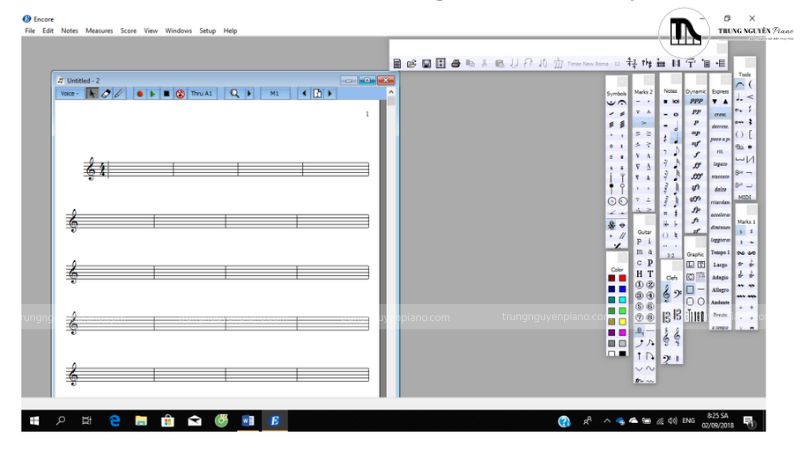Open the Notes menu
The width and height of the screenshot is (800, 450).
70,31
